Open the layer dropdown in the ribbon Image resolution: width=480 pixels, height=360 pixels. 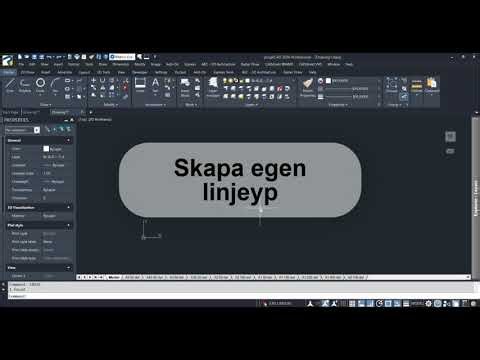(x=258, y=81)
